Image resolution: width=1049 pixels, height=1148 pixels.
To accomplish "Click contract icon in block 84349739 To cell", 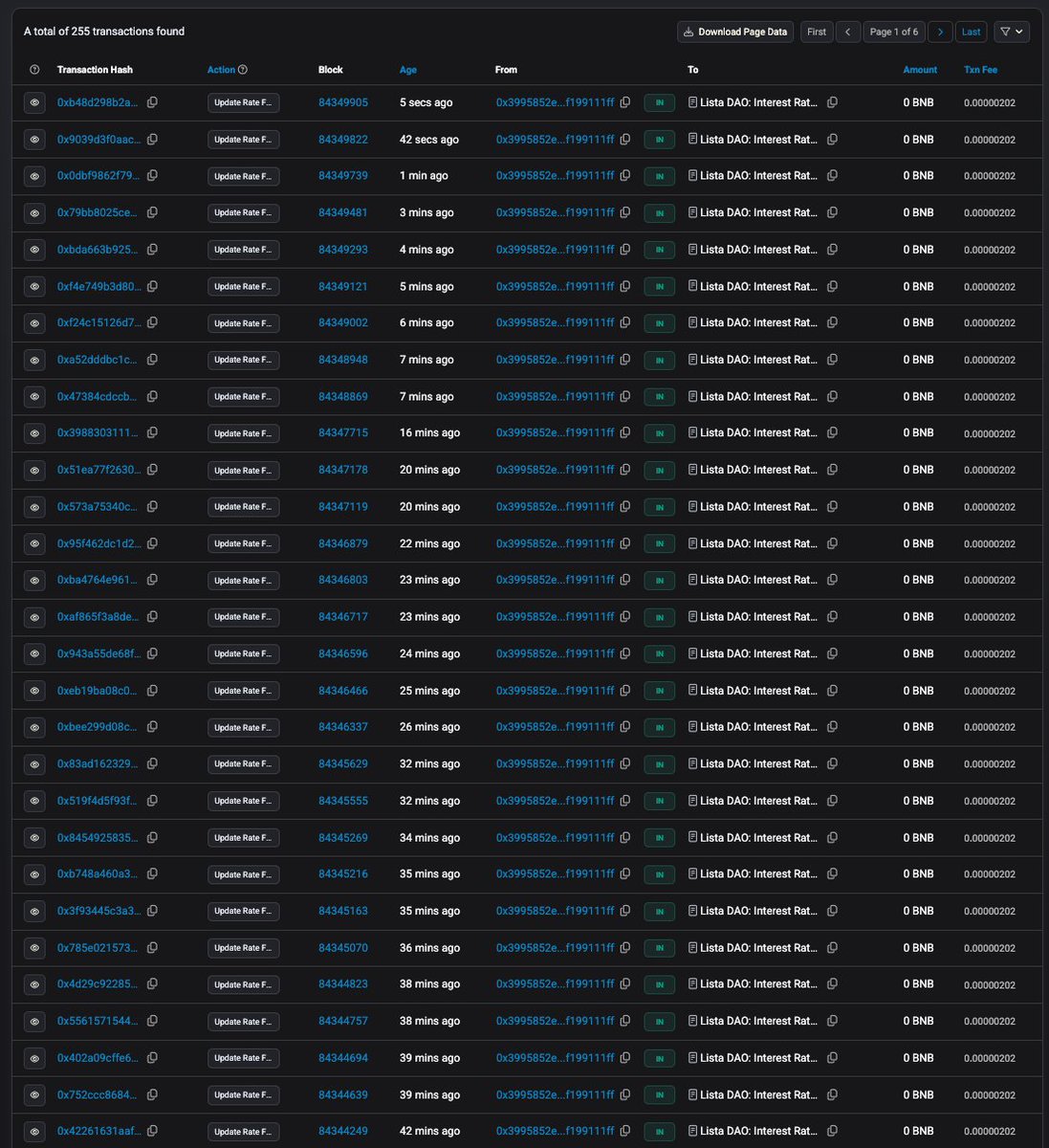I will 693,176.
